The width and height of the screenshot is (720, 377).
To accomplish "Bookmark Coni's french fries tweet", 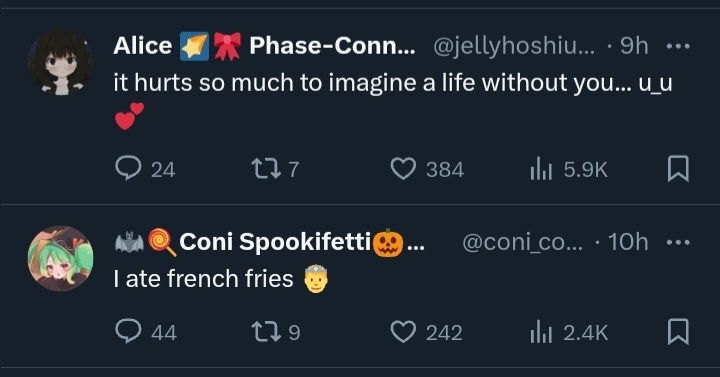I will click(x=678, y=332).
